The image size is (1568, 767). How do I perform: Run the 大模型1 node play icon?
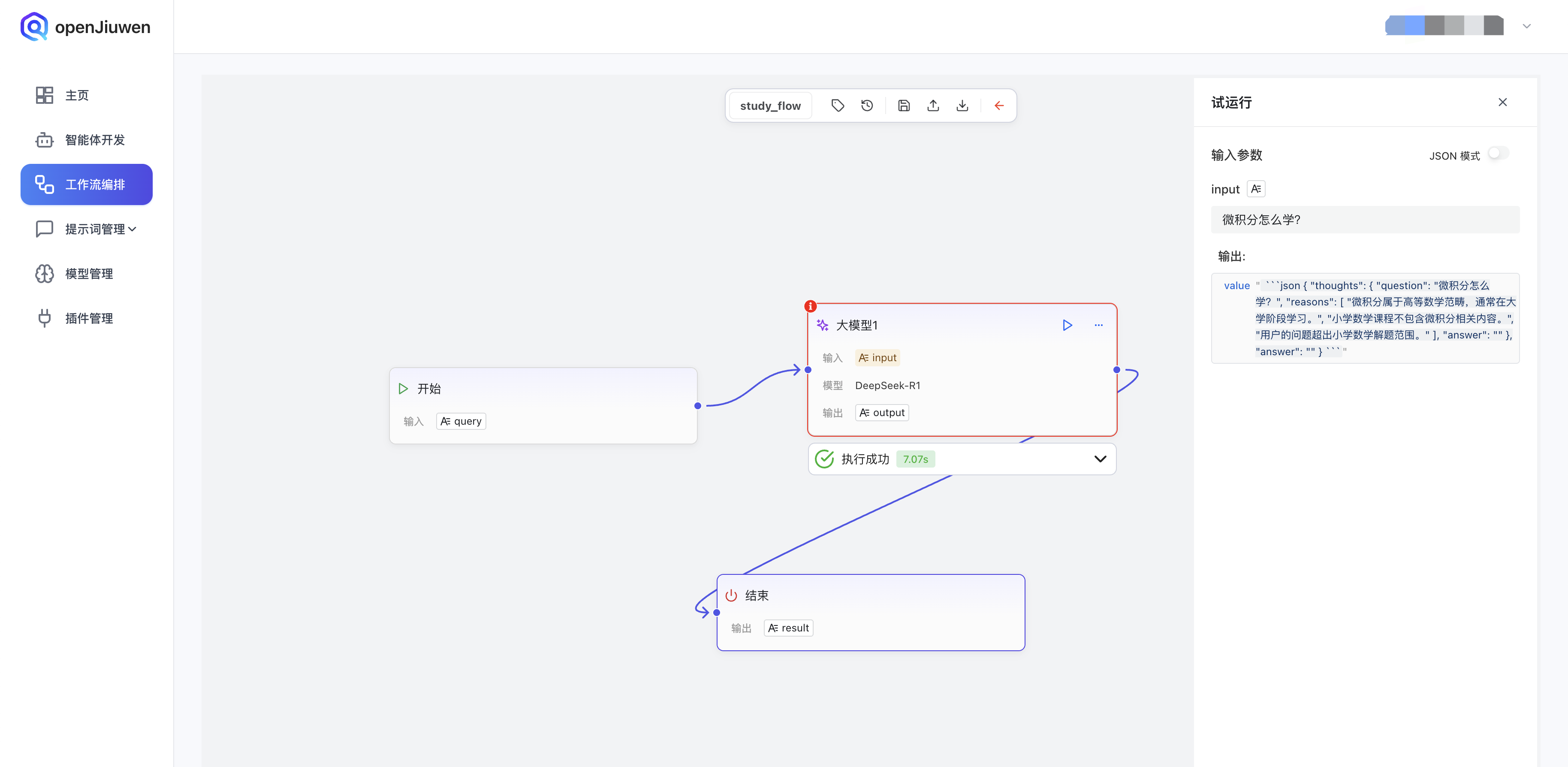coord(1067,325)
